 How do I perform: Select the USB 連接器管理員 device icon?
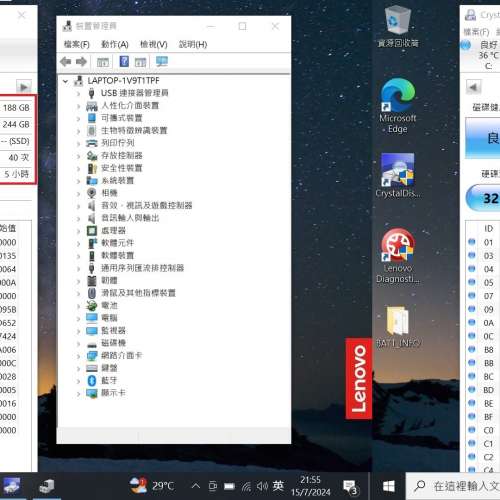tap(91, 93)
